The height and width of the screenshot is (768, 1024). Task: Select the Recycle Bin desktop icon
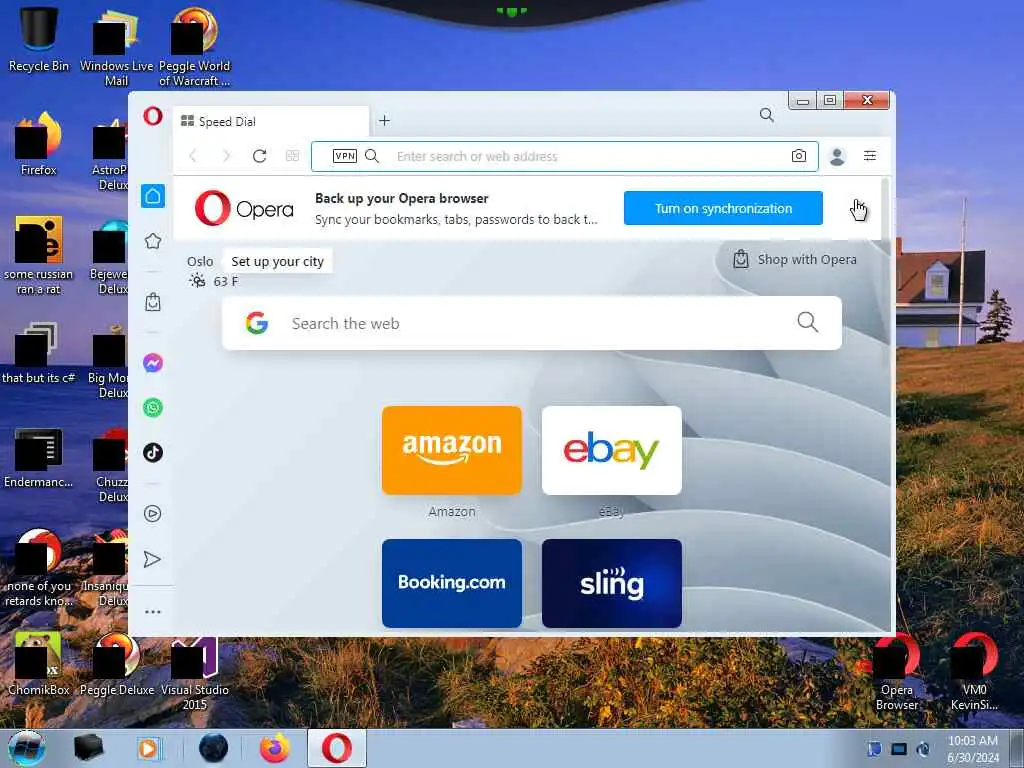click(x=39, y=38)
